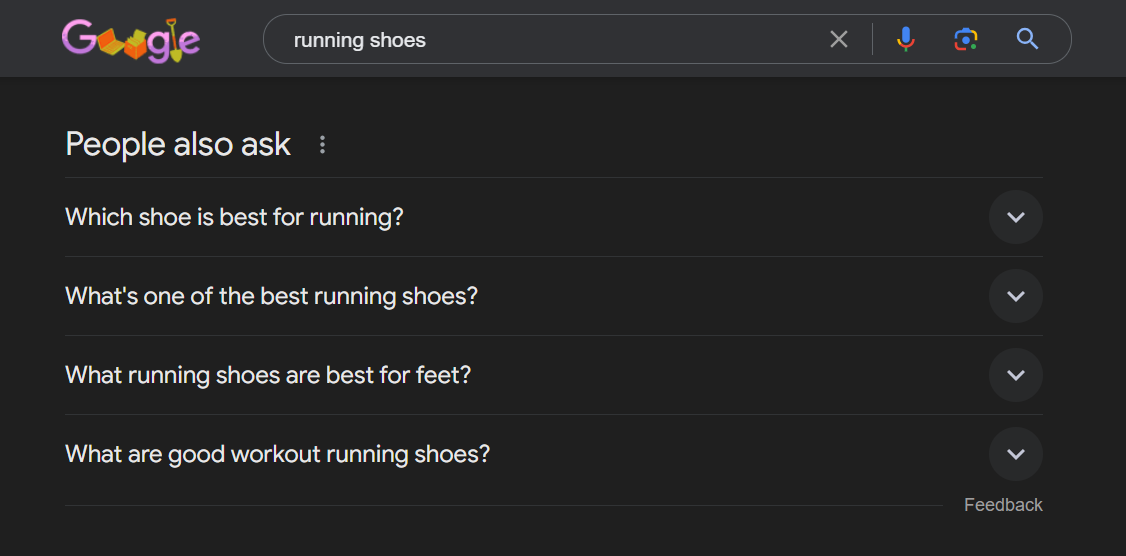The image size is (1126, 556).
Task: Start voice search with the microphone icon
Action: (x=905, y=39)
